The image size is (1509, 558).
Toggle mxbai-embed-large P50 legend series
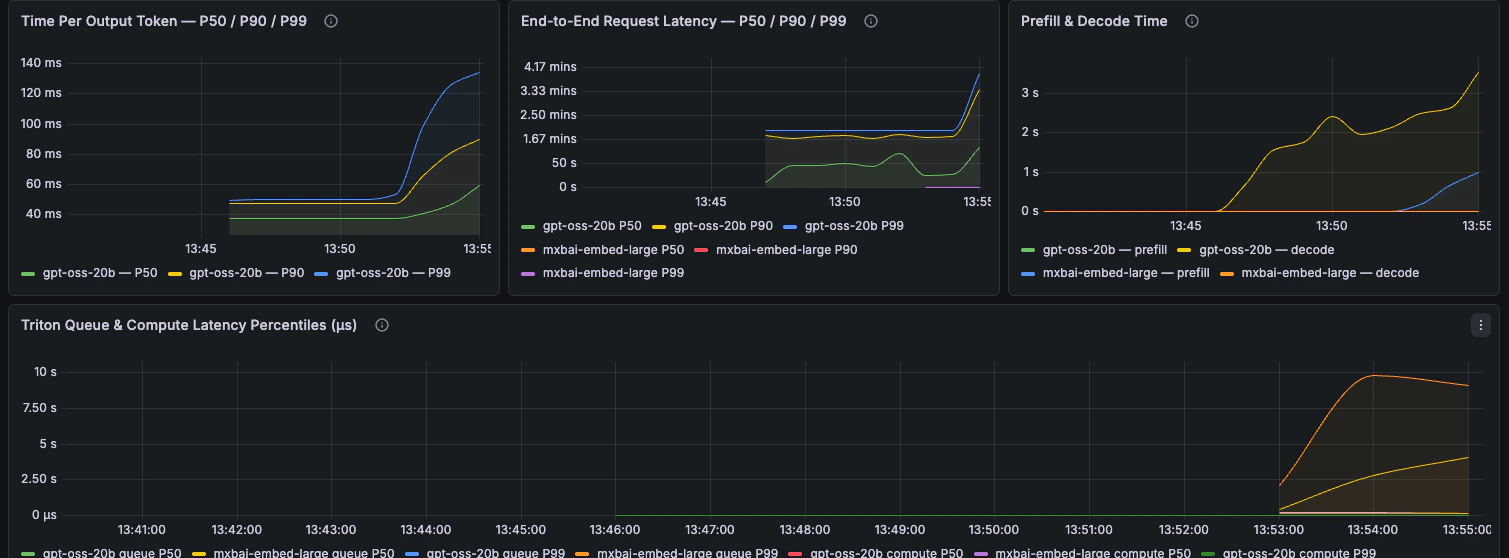tap(613, 250)
